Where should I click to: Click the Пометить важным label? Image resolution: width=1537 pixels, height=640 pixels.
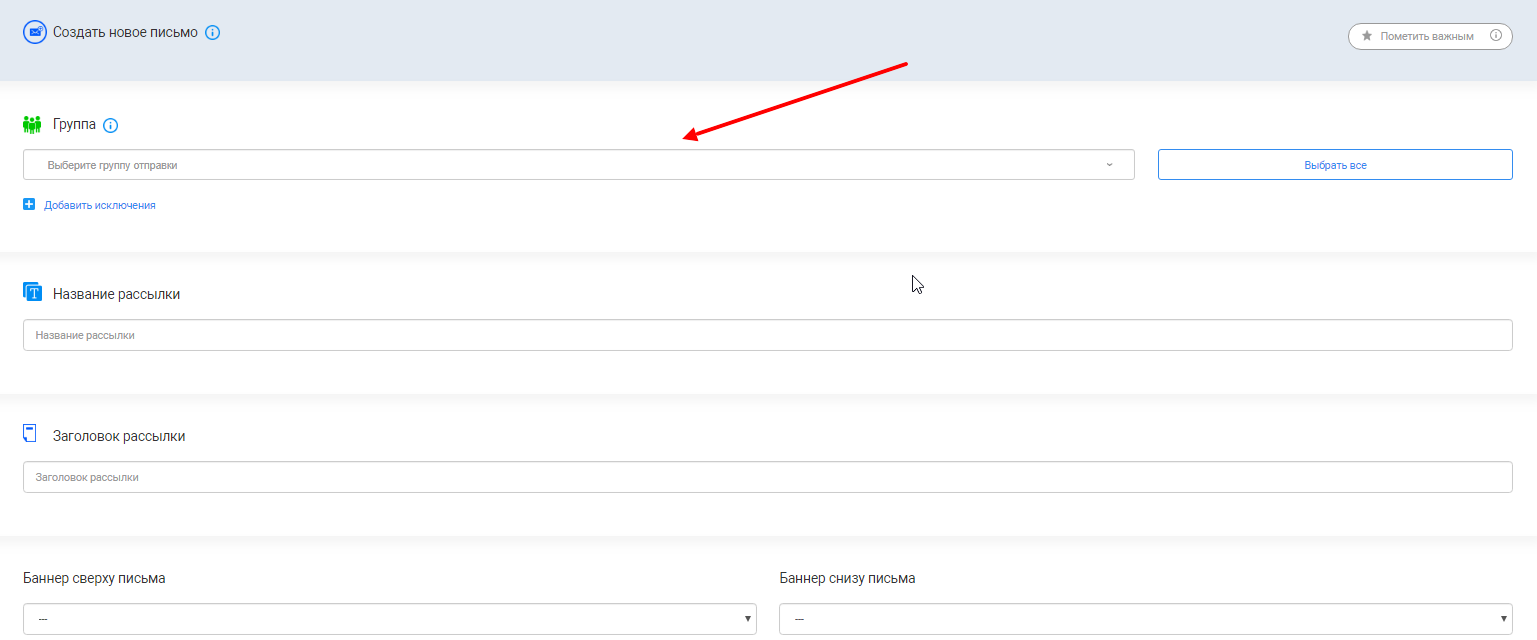click(x=1427, y=36)
